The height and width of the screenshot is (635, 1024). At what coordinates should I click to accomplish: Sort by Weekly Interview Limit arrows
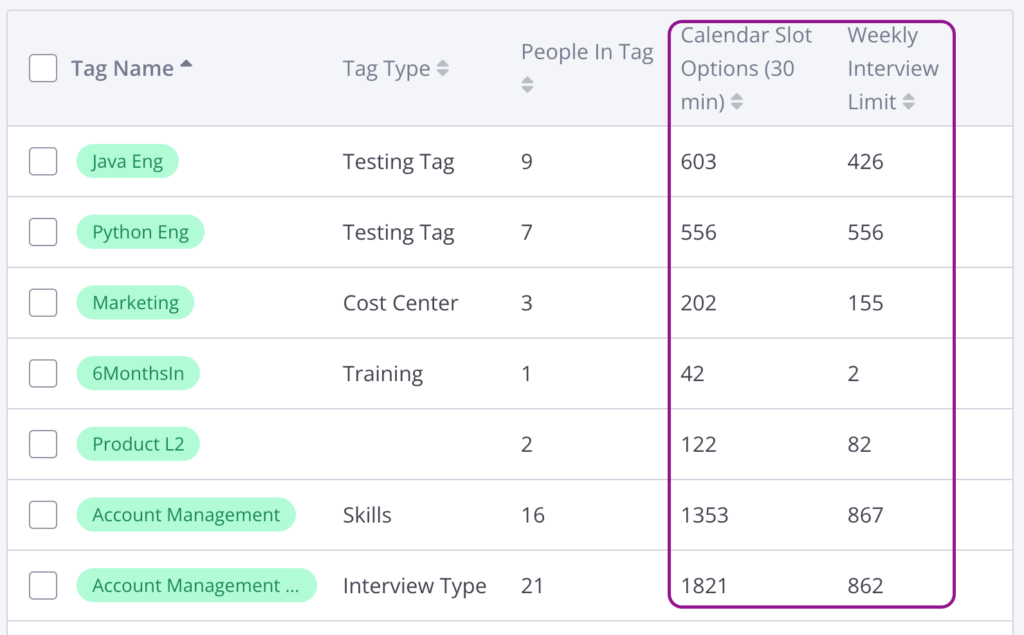coord(908,101)
